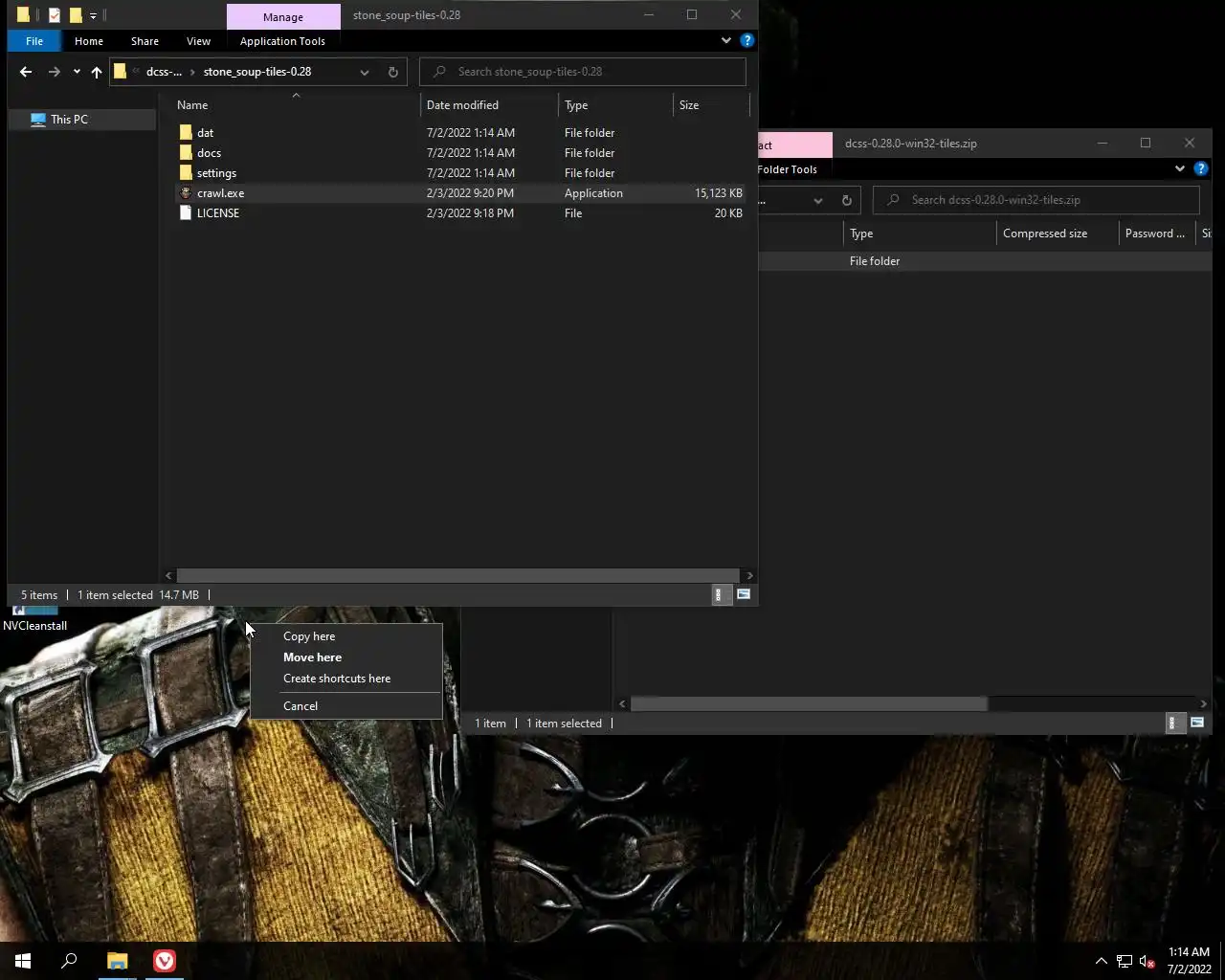The image size is (1225, 980).
Task: Select the dat folder
Action: 205,133
